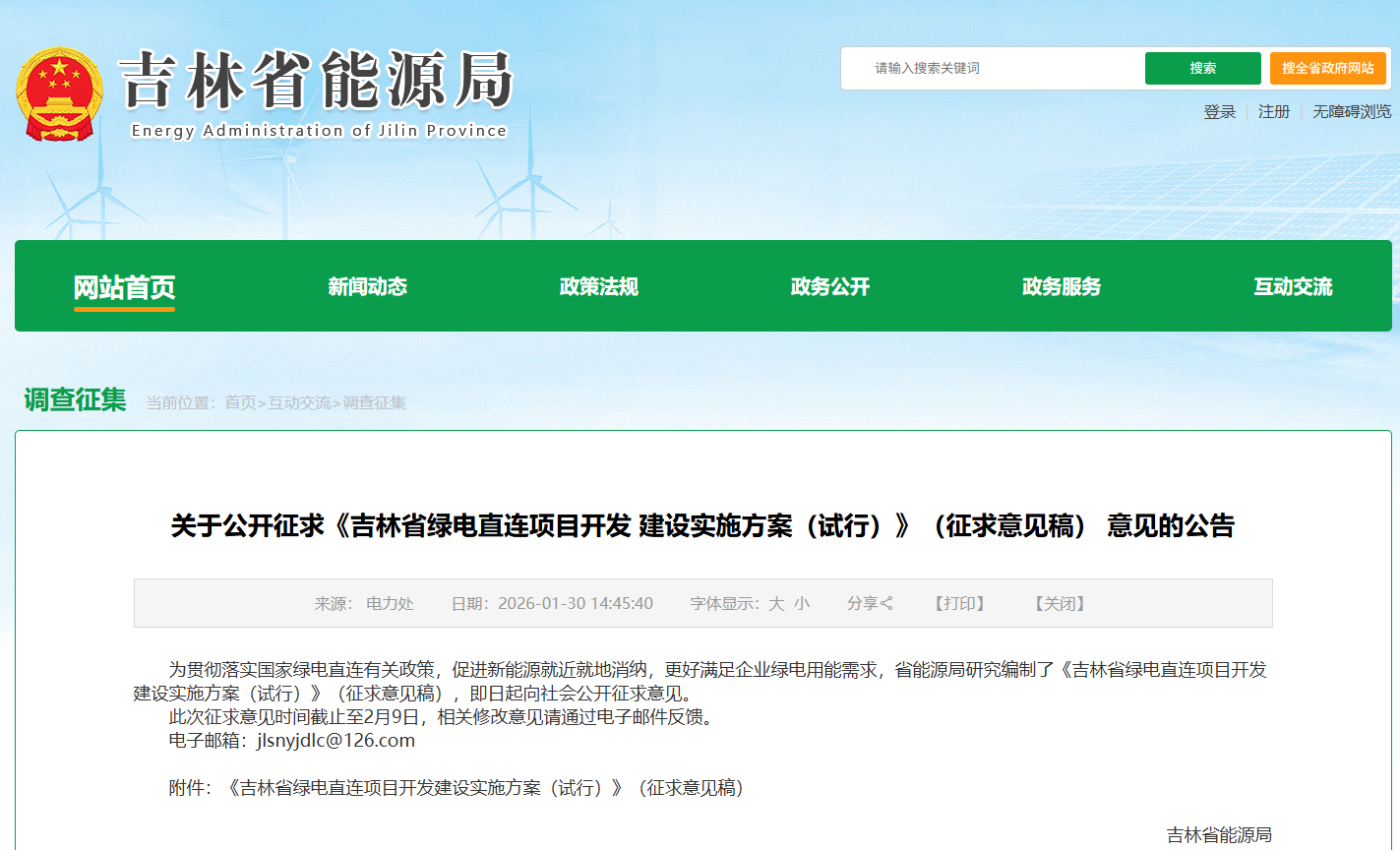
Task: Go to 网站首页 in the navigation bar
Action: [124, 287]
